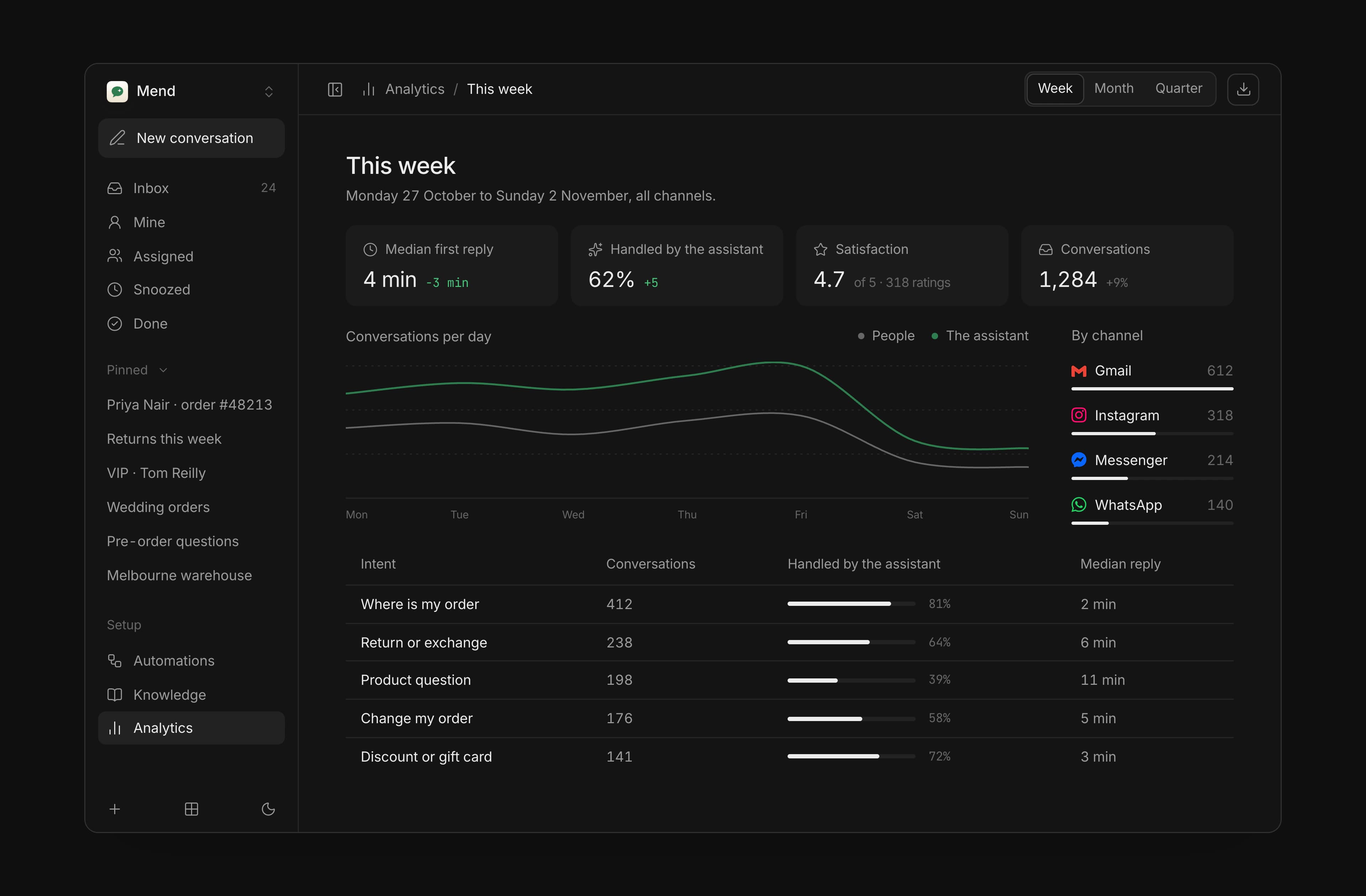Click the 1,284 conversations value
1366x896 pixels.
[1068, 280]
